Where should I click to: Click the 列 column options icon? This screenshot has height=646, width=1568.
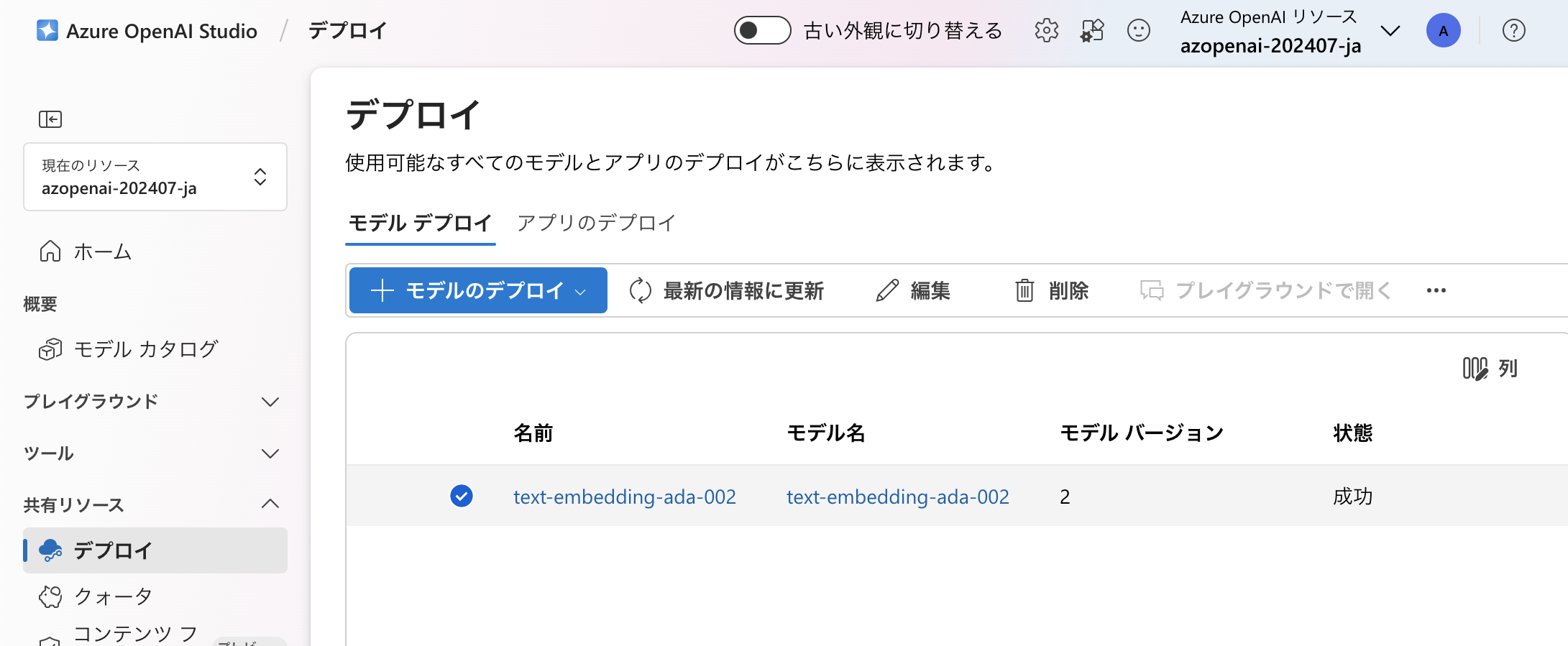(x=1490, y=369)
